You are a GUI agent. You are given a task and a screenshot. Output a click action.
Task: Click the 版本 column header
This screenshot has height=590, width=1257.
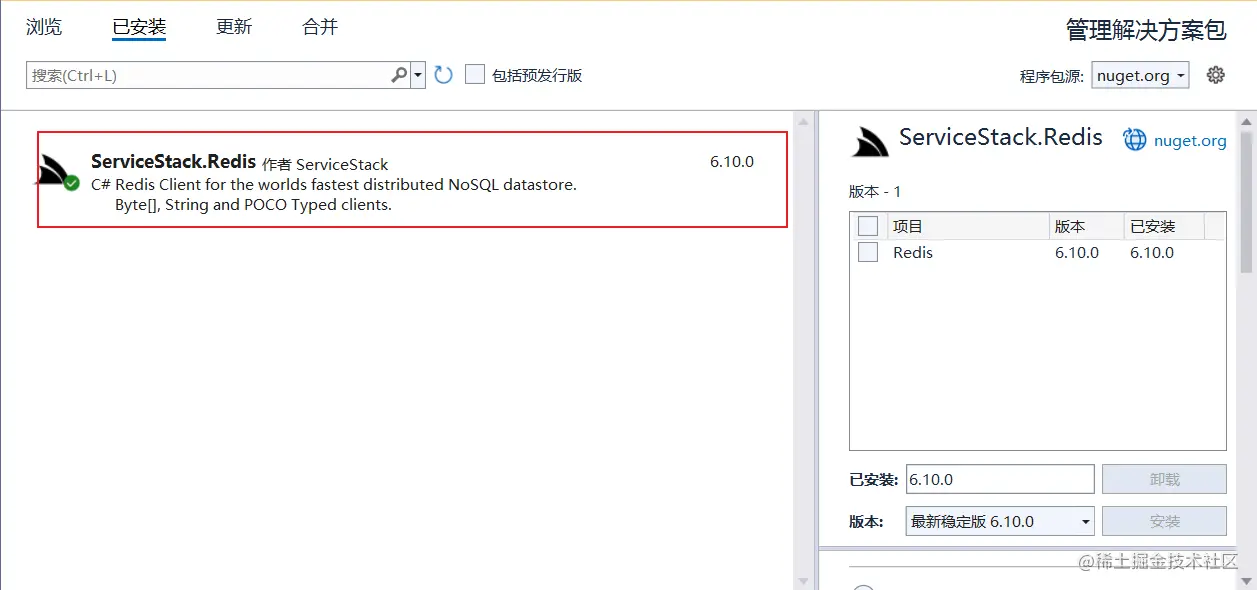tap(1087, 227)
